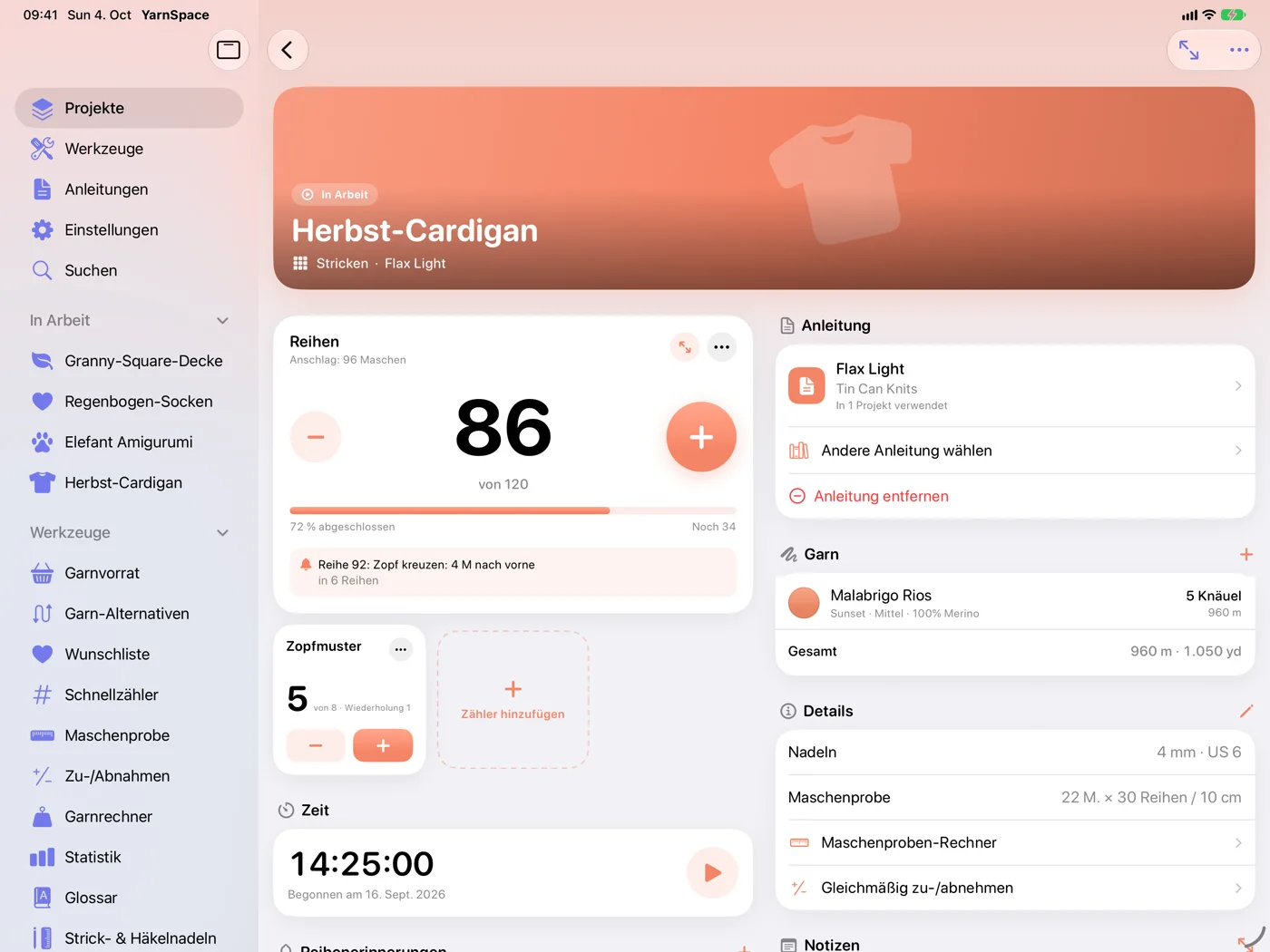Viewport: 1270px width, 952px height.
Task: Choose Andere Anleitung wählen
Action: (x=1015, y=451)
